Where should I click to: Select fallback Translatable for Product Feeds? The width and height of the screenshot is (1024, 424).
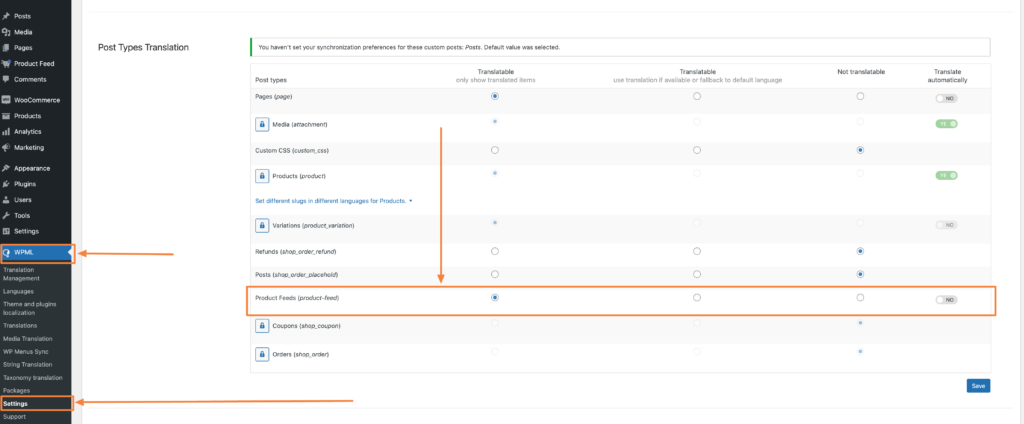(697, 297)
